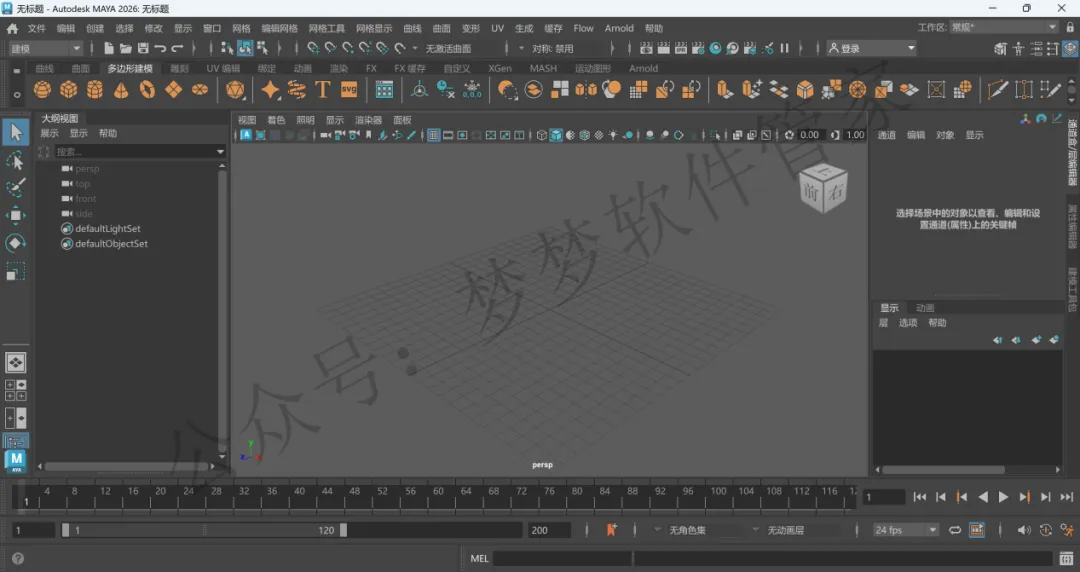Open the 24 fps frame rate dropdown
Screen dimensions: 1080x572
tap(906, 530)
